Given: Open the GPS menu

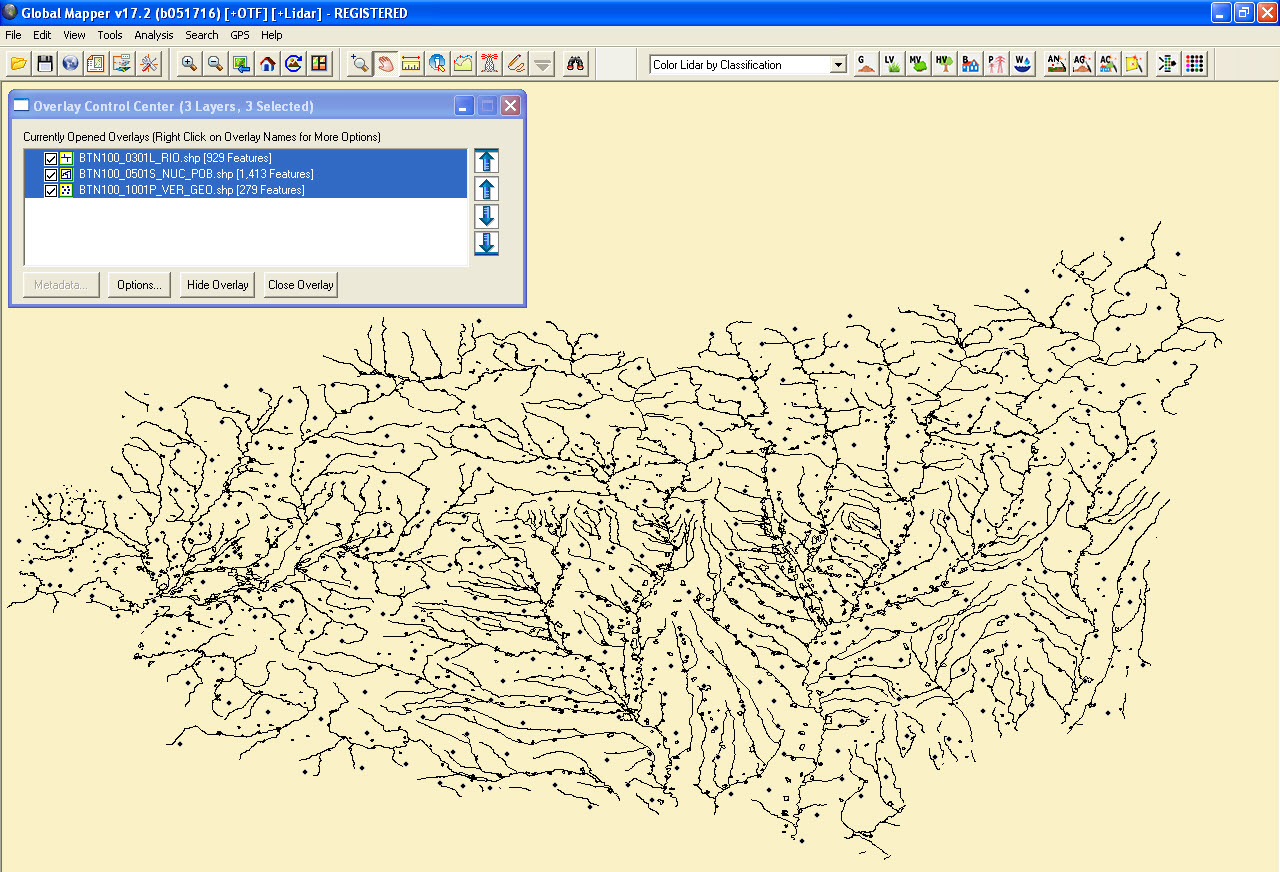Looking at the screenshot, I should [x=239, y=34].
